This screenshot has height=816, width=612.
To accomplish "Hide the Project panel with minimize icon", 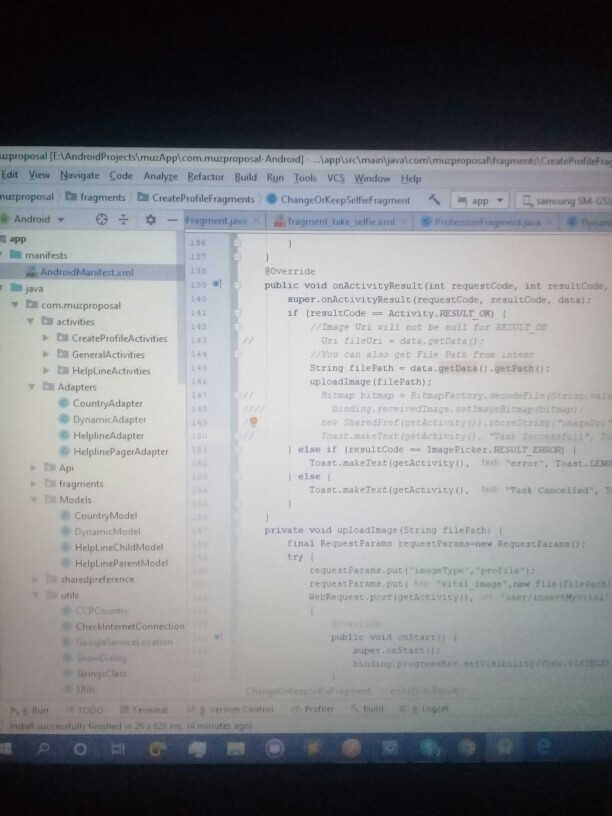I will point(172,219).
